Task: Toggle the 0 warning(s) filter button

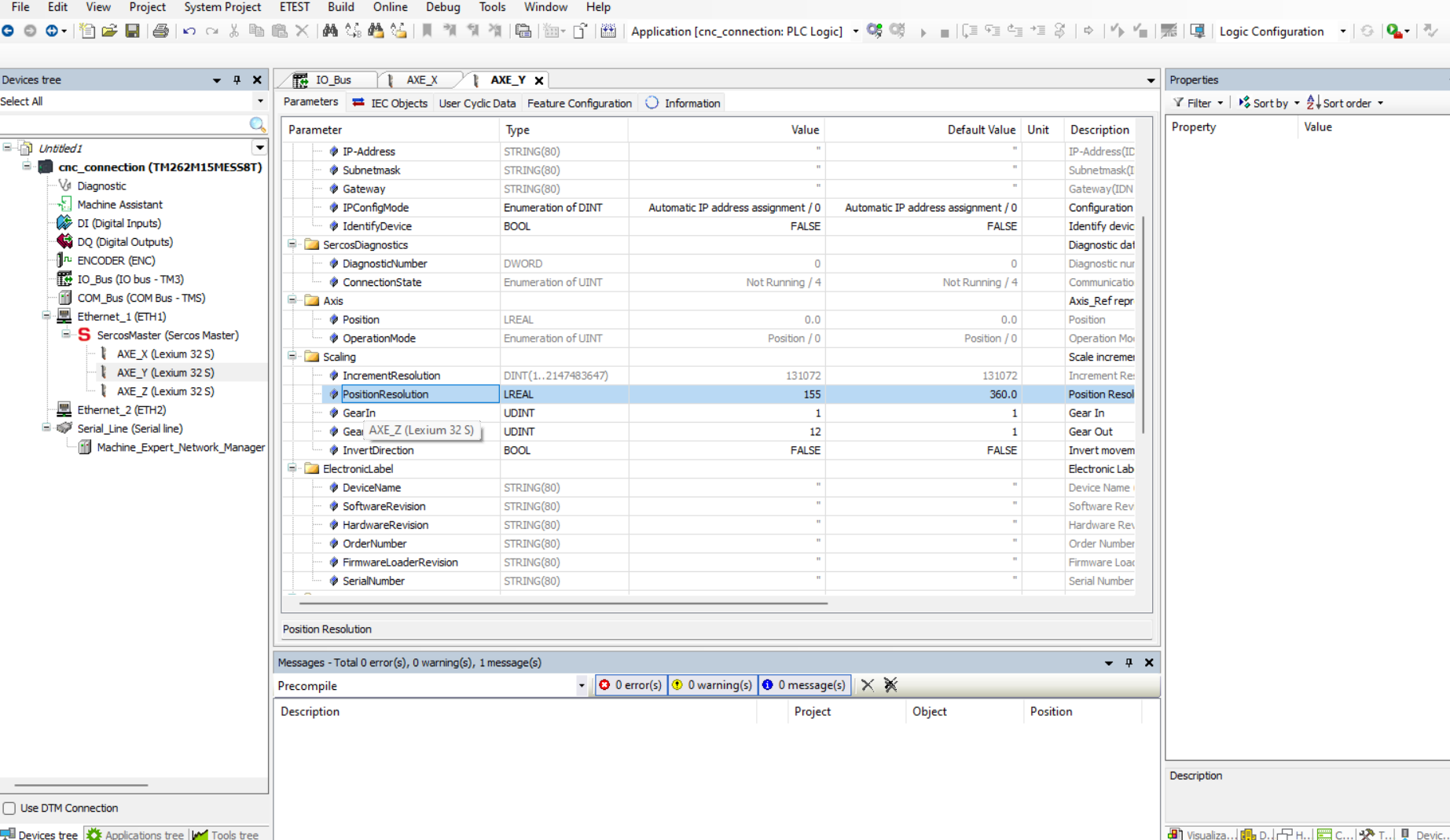Action: coord(712,685)
